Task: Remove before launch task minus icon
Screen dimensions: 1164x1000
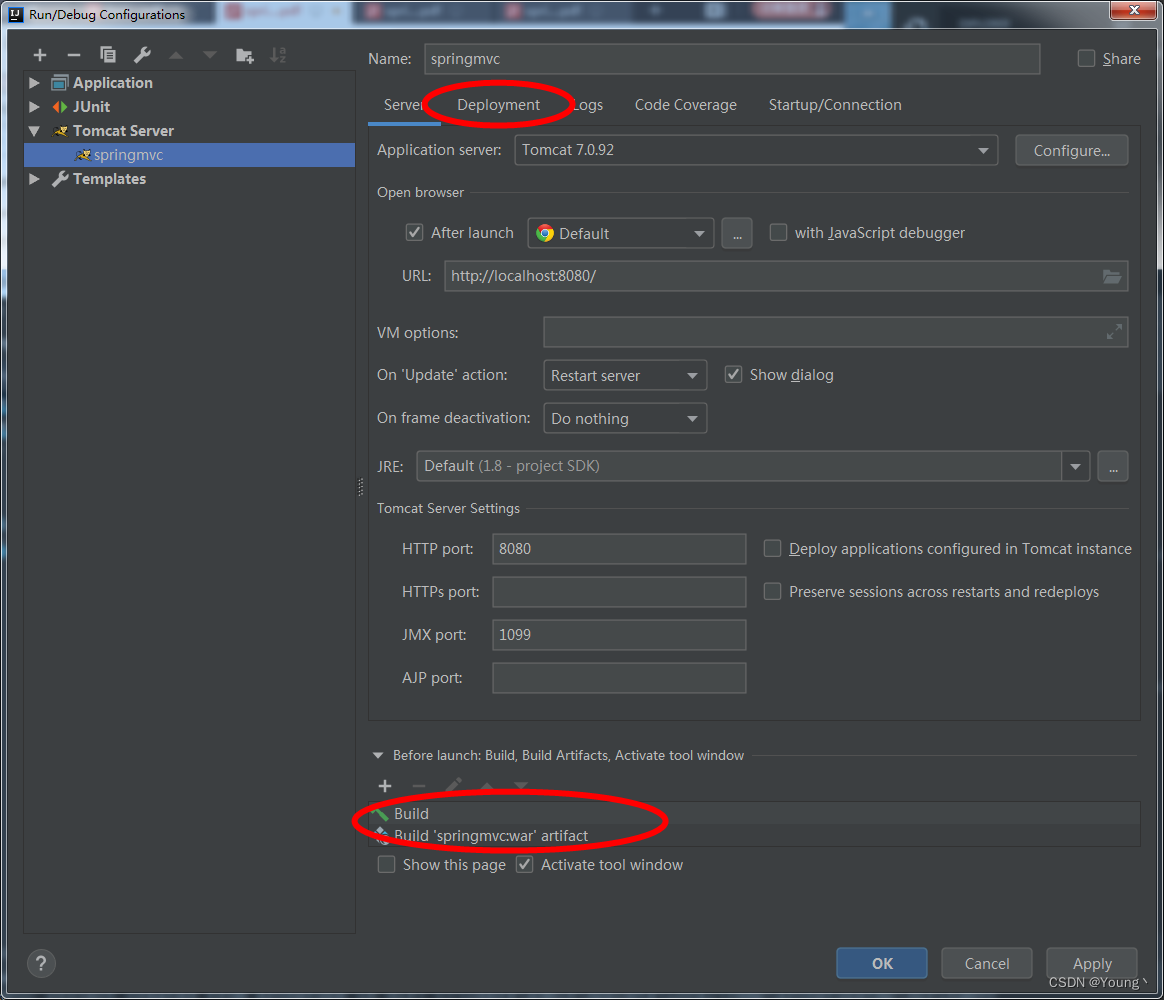Action: (x=419, y=786)
